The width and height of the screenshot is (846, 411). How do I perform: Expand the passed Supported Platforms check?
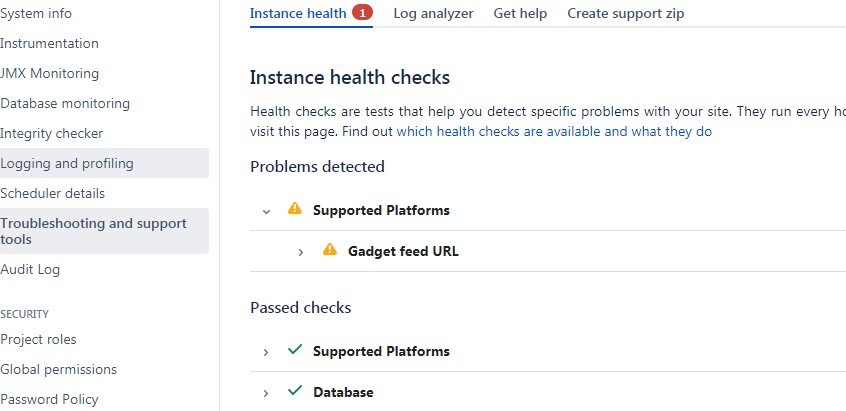pyautogui.click(x=265, y=352)
